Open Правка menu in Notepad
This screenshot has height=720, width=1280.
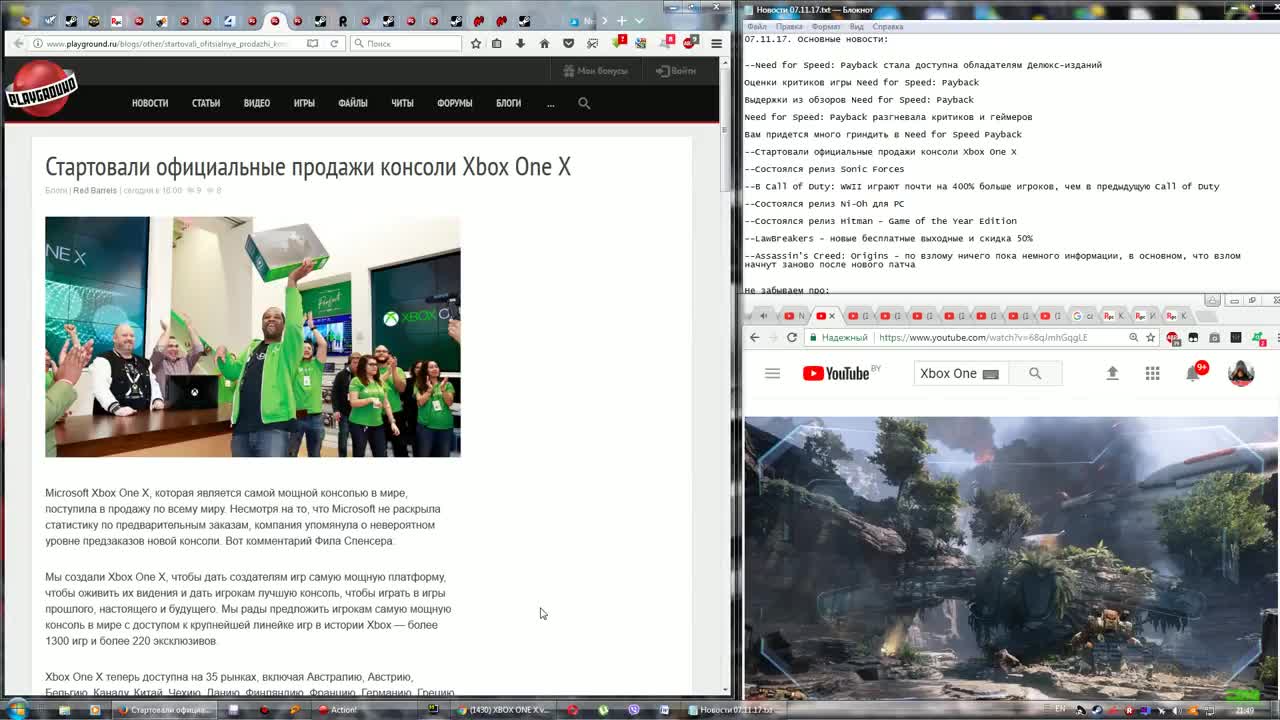pyautogui.click(x=789, y=27)
